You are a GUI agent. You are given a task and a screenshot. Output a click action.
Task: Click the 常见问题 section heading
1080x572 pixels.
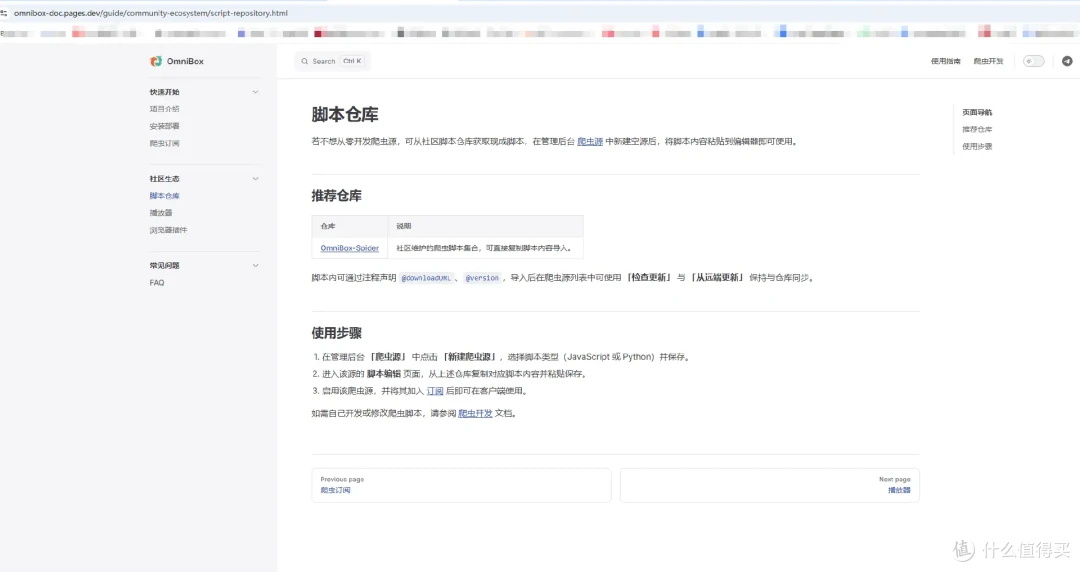(165, 265)
